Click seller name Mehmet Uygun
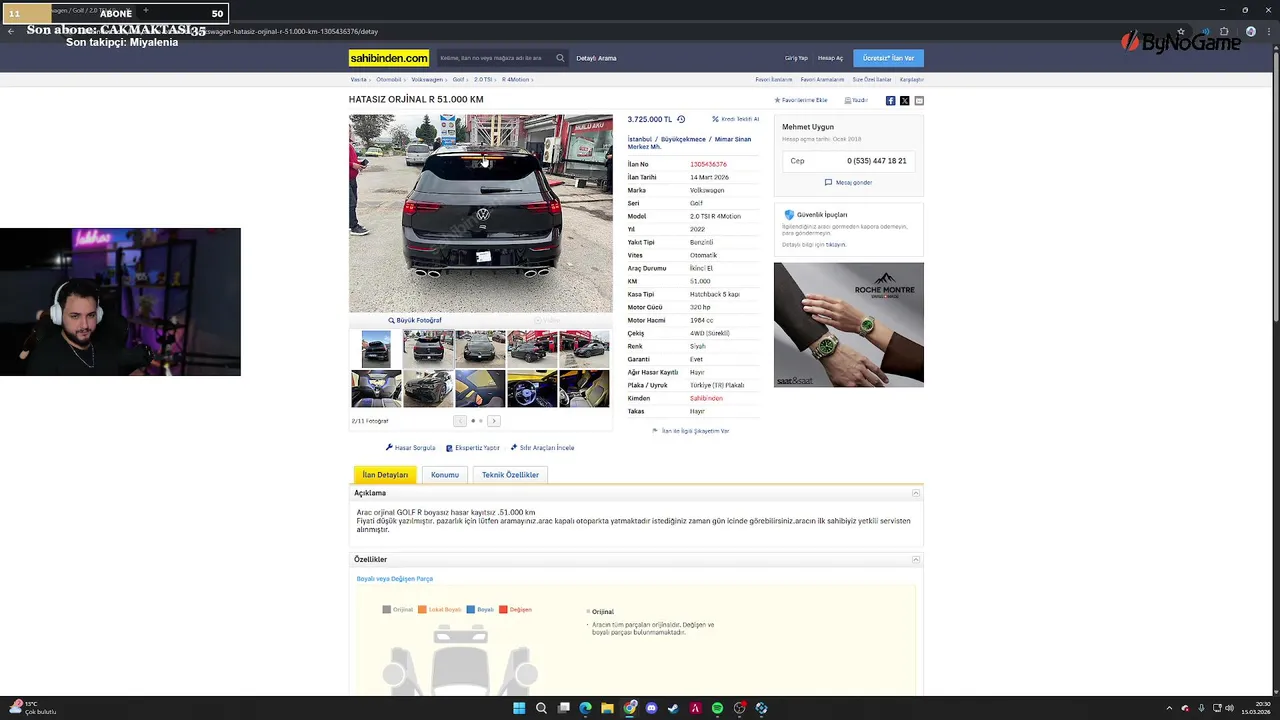Viewport: 1280px width, 720px height. pyautogui.click(x=808, y=127)
